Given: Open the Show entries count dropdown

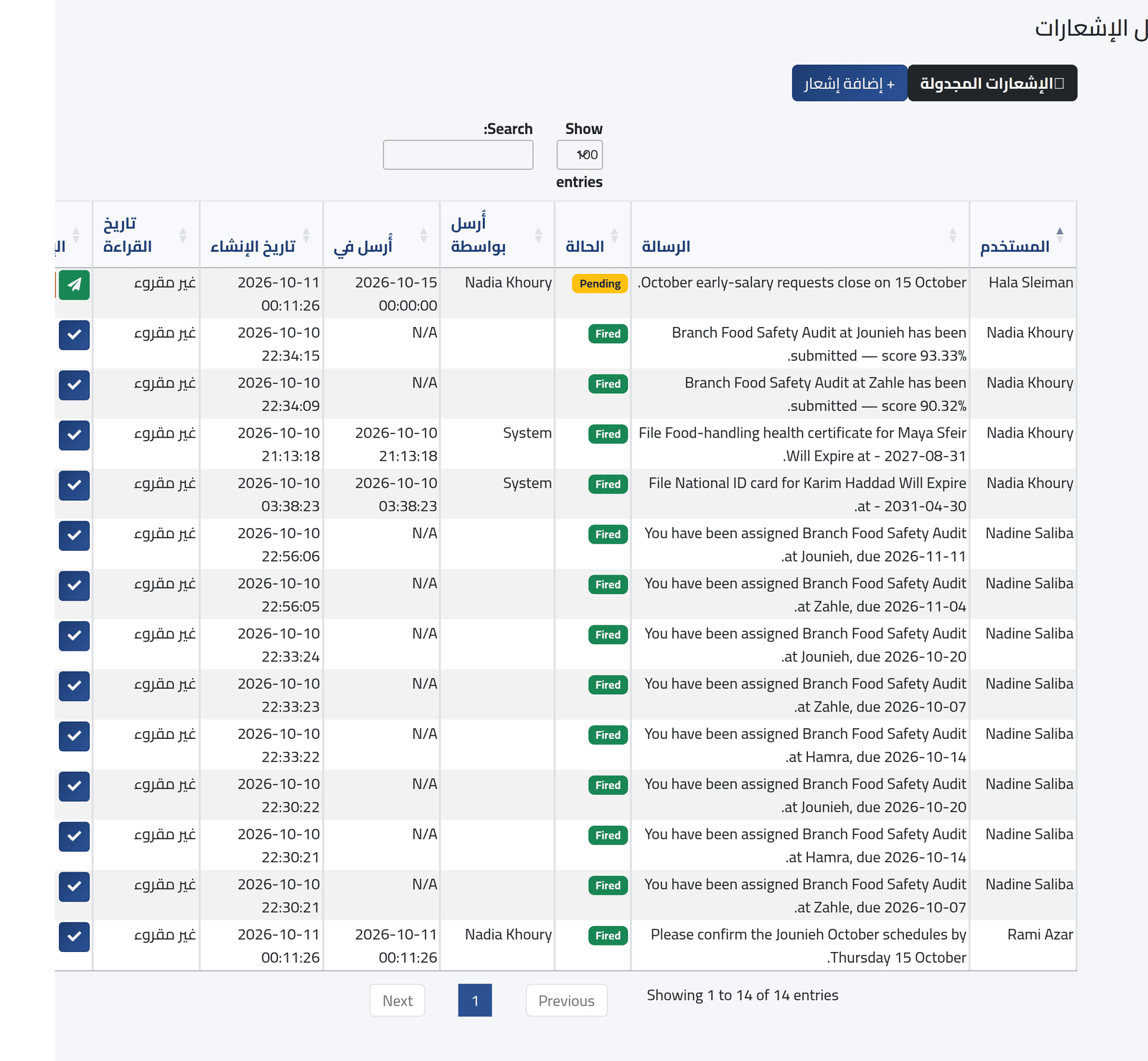Looking at the screenshot, I should tap(580, 155).
